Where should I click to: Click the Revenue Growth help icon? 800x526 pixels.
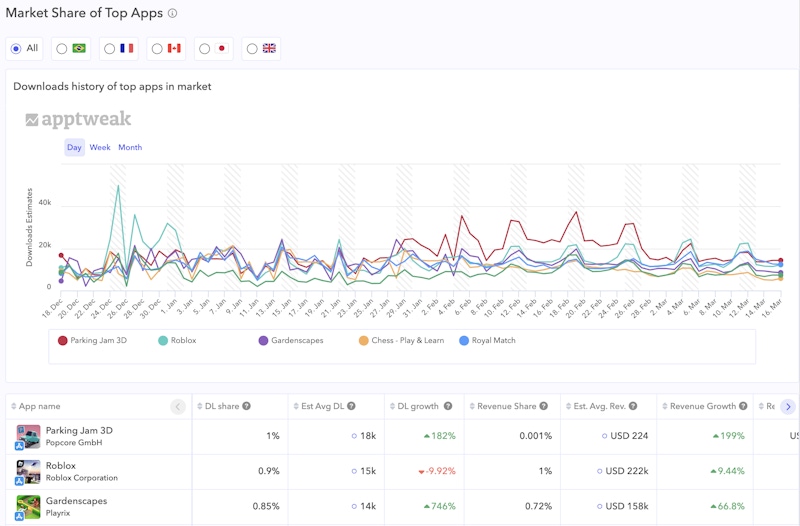[x=741, y=407]
